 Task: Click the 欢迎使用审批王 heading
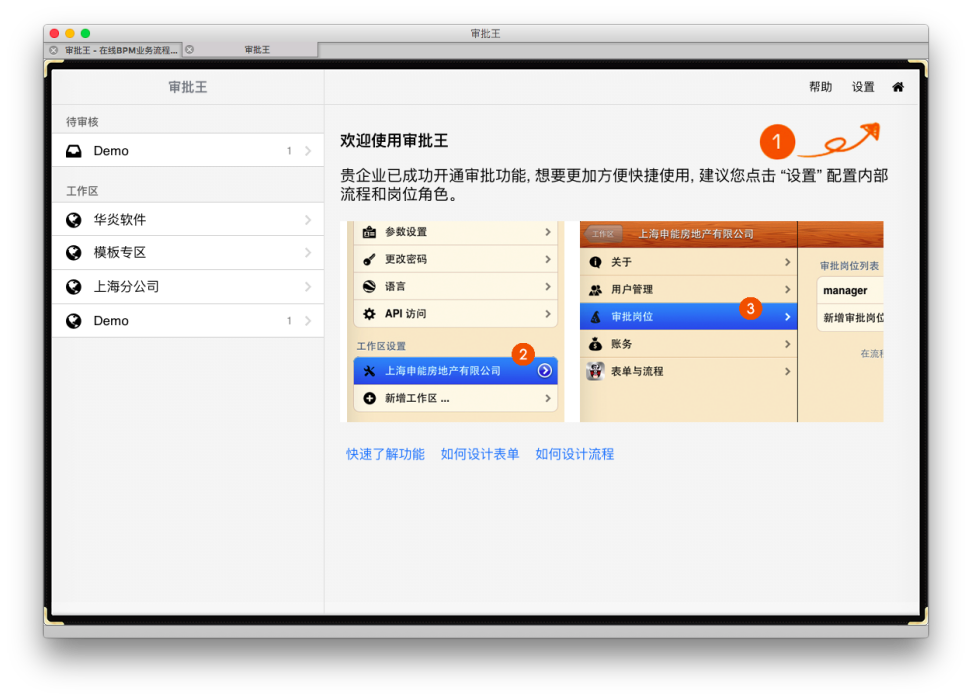(394, 141)
